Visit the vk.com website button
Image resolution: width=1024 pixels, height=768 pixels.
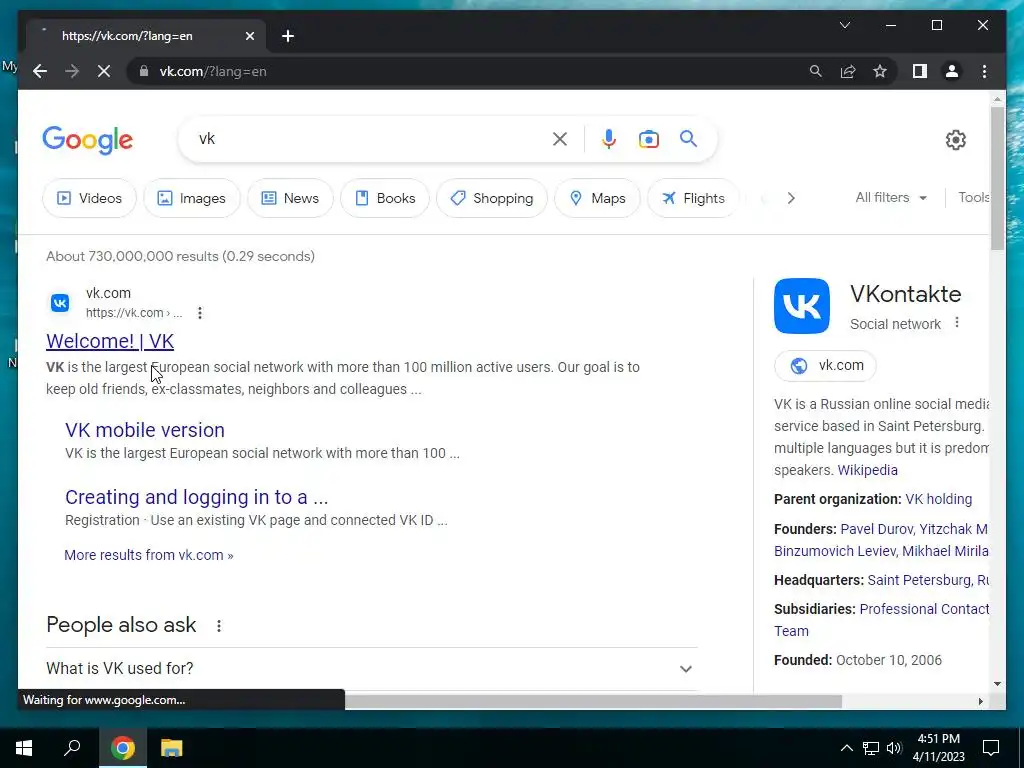tap(825, 365)
